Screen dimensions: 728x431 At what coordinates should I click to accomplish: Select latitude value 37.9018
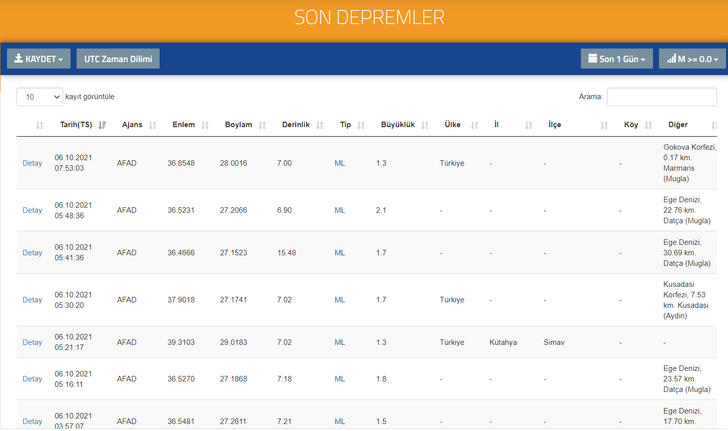click(x=181, y=300)
